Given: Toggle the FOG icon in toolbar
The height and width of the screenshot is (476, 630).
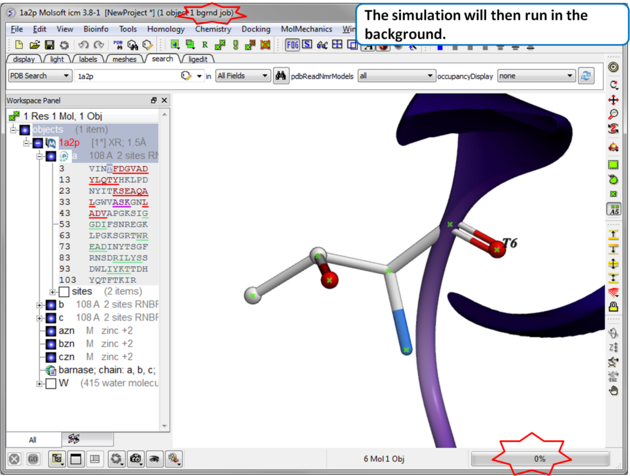Looking at the screenshot, I should [292, 45].
